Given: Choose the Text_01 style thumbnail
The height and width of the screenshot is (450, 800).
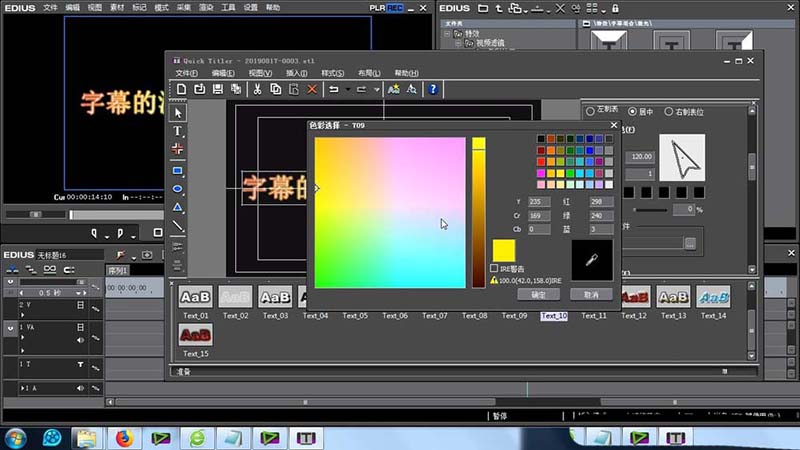Looking at the screenshot, I should coord(195,297).
